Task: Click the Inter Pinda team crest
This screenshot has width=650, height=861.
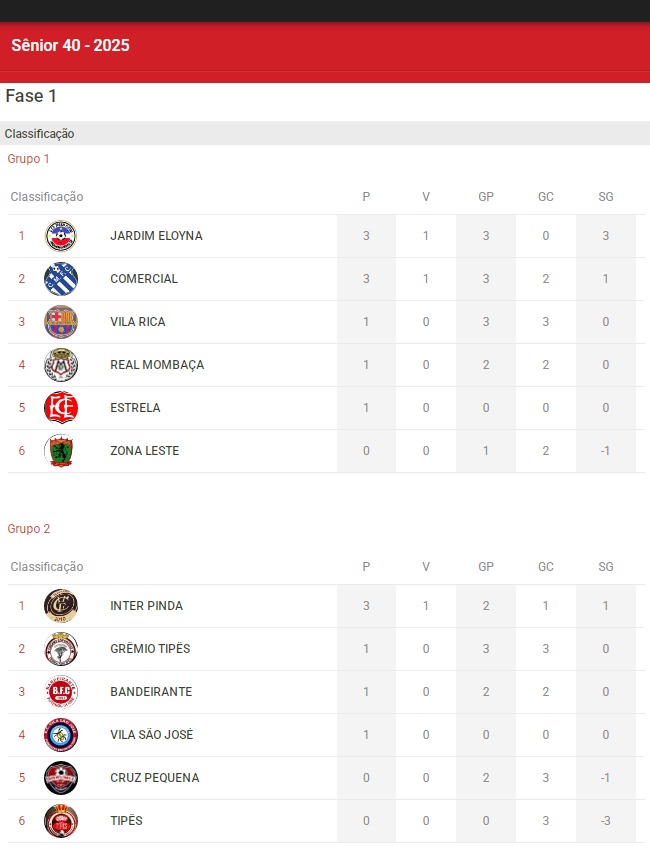Action: pos(61,606)
